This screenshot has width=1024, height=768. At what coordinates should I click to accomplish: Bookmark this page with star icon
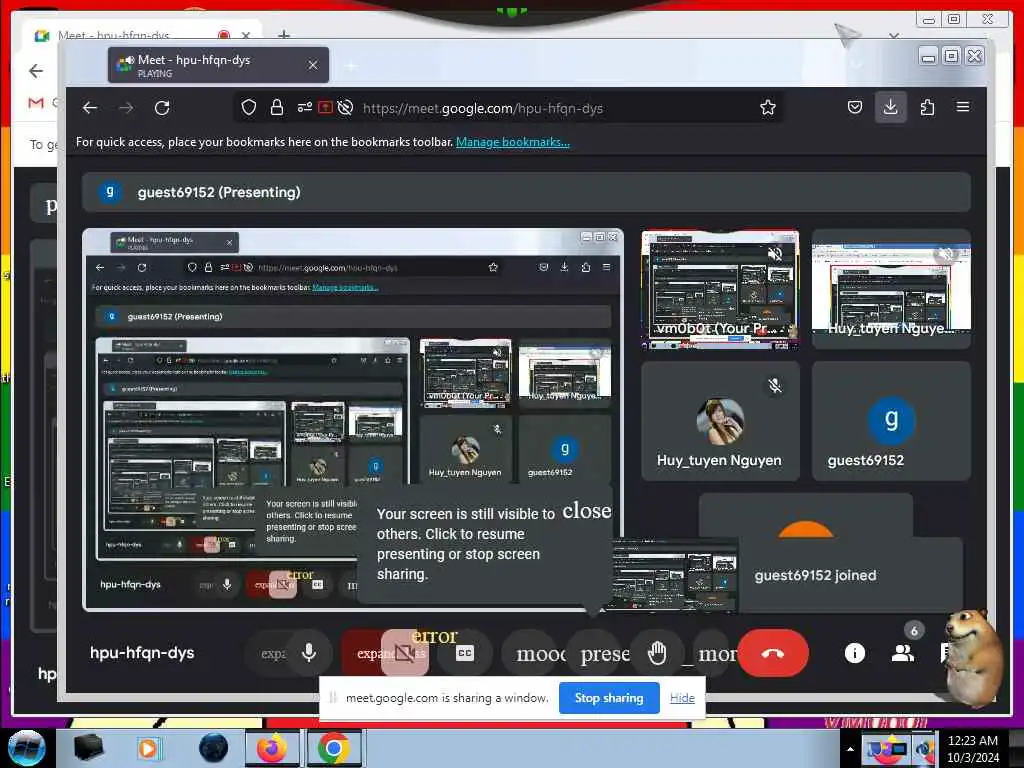[x=768, y=108]
